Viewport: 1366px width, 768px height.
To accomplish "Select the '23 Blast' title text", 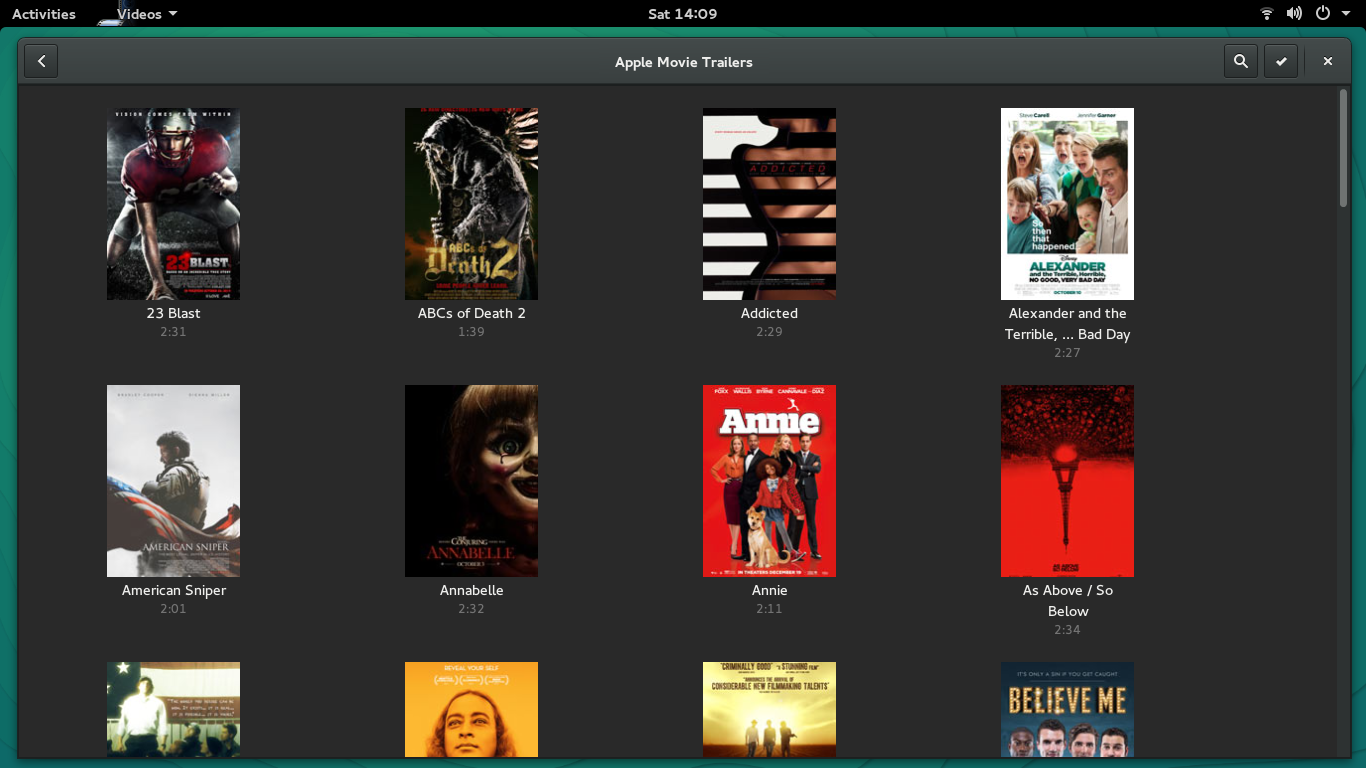I will click(x=173, y=313).
